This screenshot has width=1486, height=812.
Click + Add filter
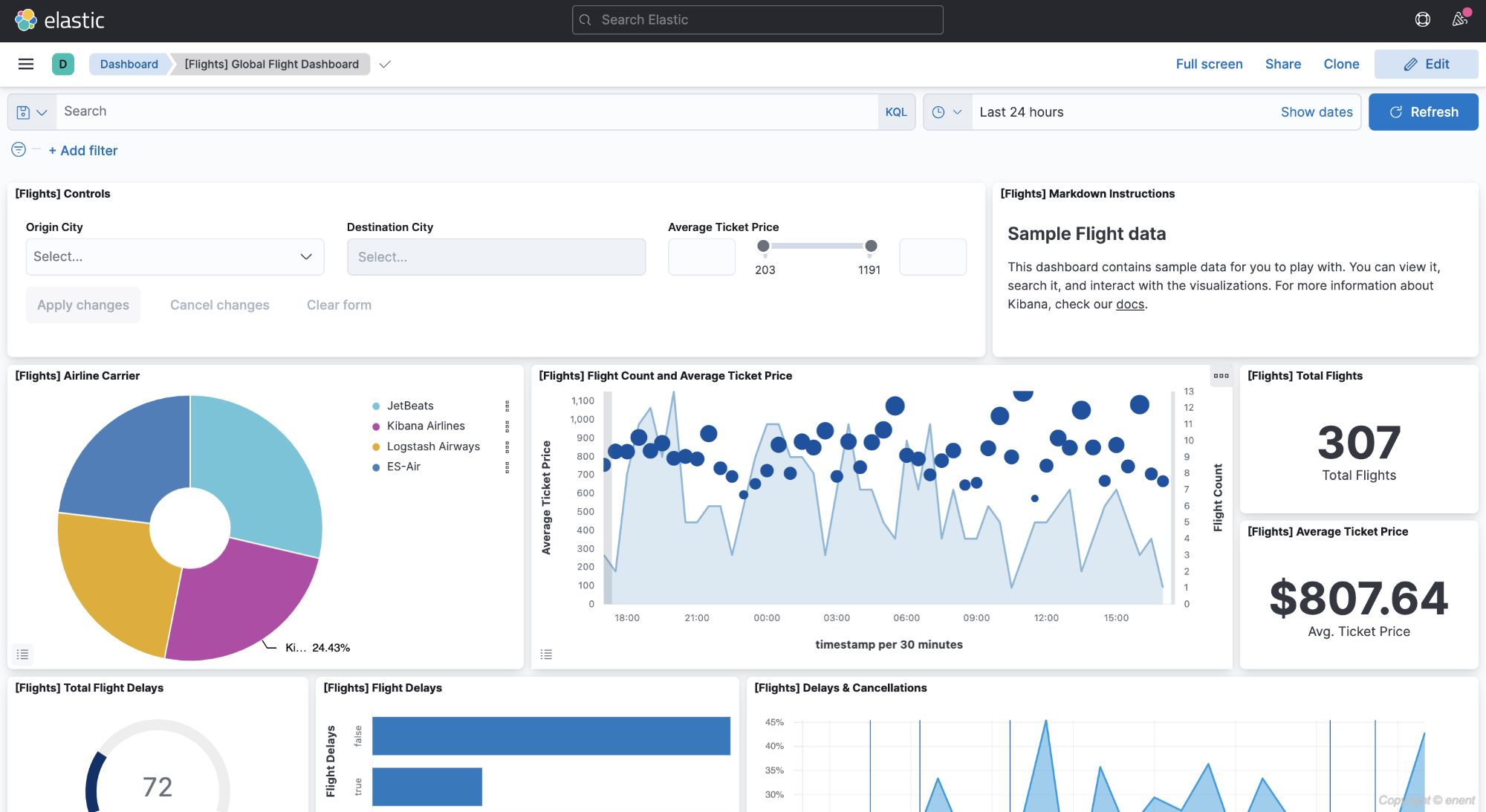pos(83,151)
